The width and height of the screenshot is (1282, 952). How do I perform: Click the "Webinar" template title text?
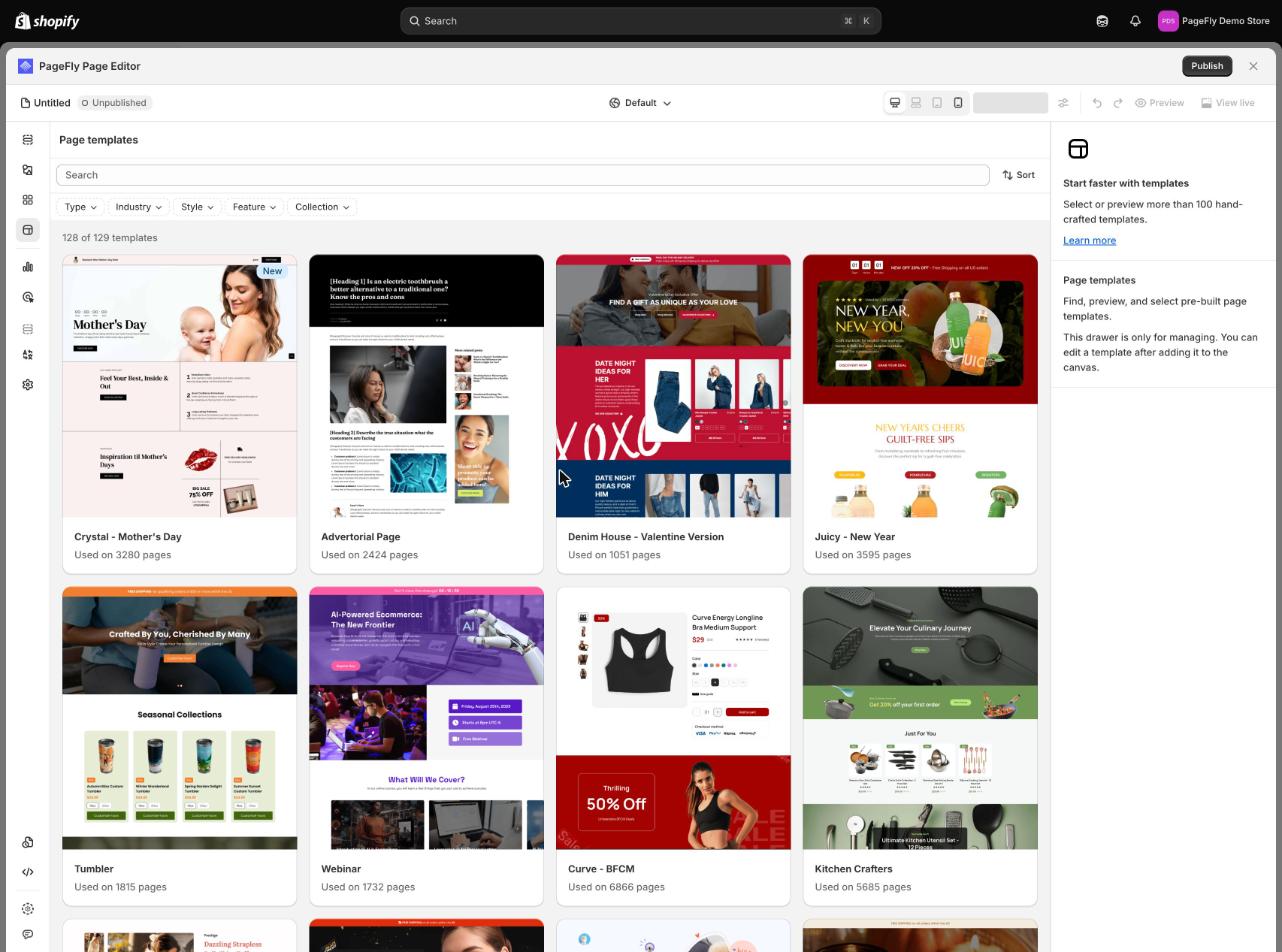[341, 869]
